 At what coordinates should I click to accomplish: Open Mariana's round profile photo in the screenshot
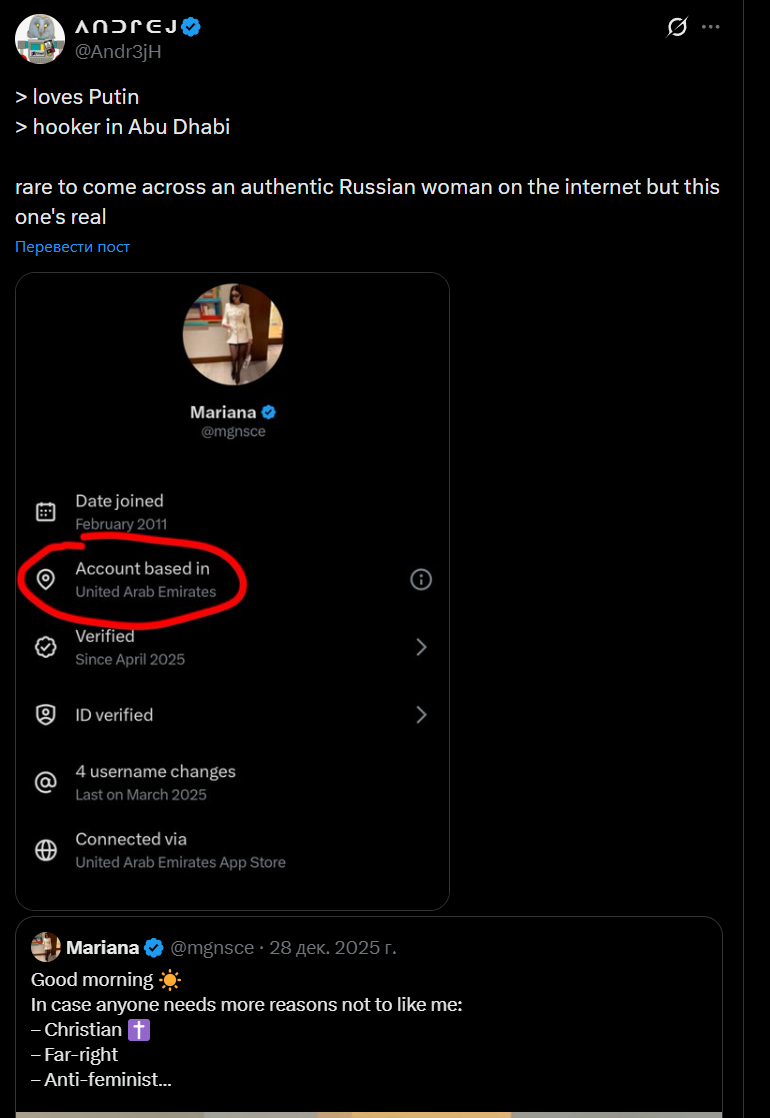(233, 334)
